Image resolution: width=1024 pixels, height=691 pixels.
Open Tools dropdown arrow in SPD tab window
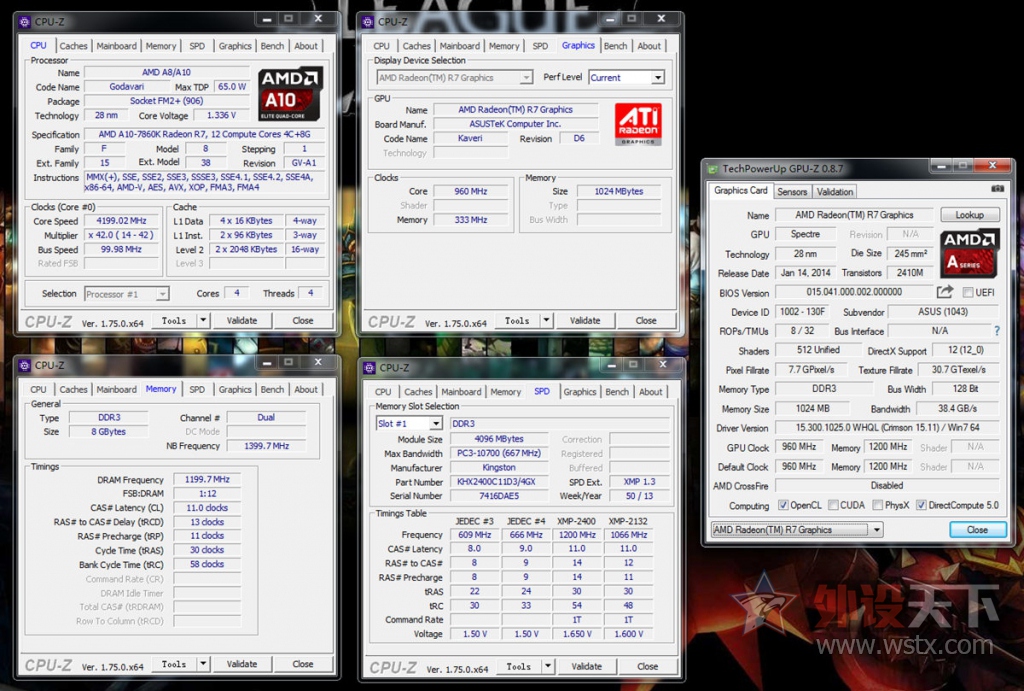click(x=547, y=666)
